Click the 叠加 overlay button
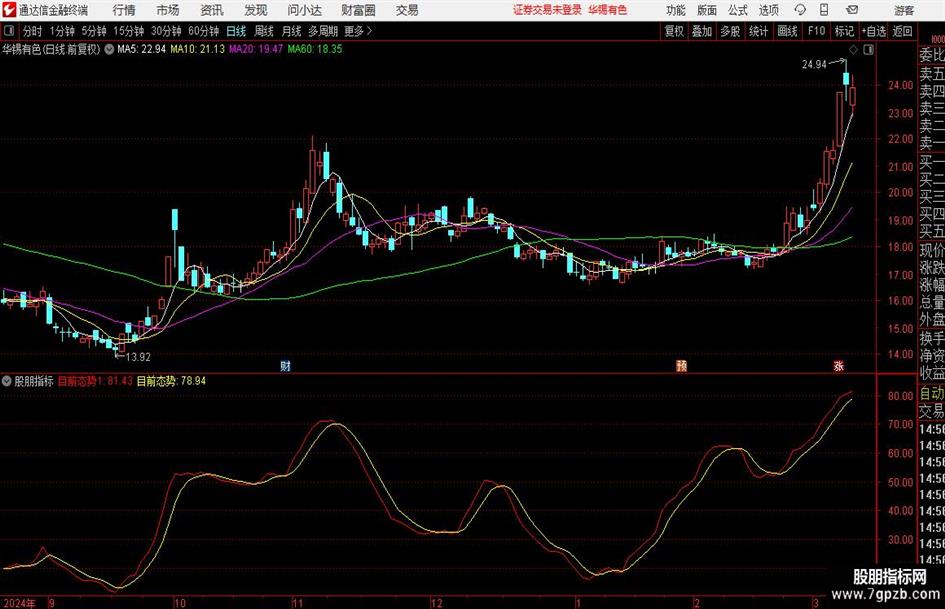Viewport: 945px width, 609px height. coord(702,31)
